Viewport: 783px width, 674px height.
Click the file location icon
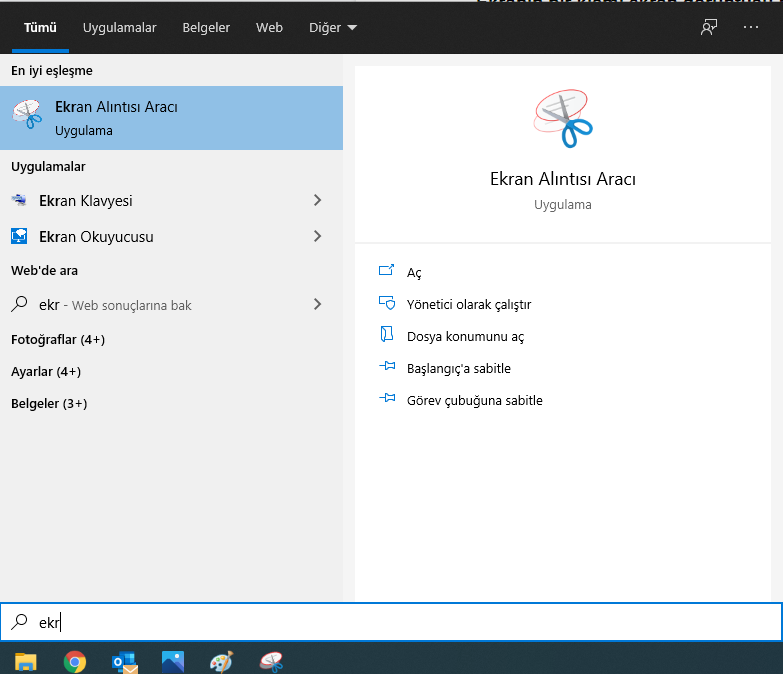(x=387, y=334)
